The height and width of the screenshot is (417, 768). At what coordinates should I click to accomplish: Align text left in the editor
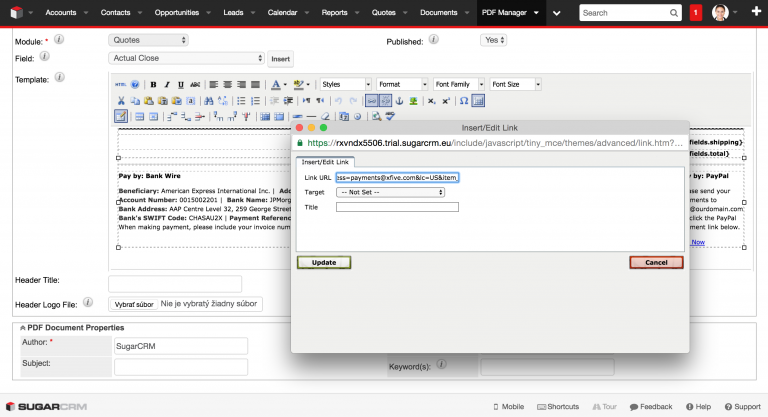[214, 84]
